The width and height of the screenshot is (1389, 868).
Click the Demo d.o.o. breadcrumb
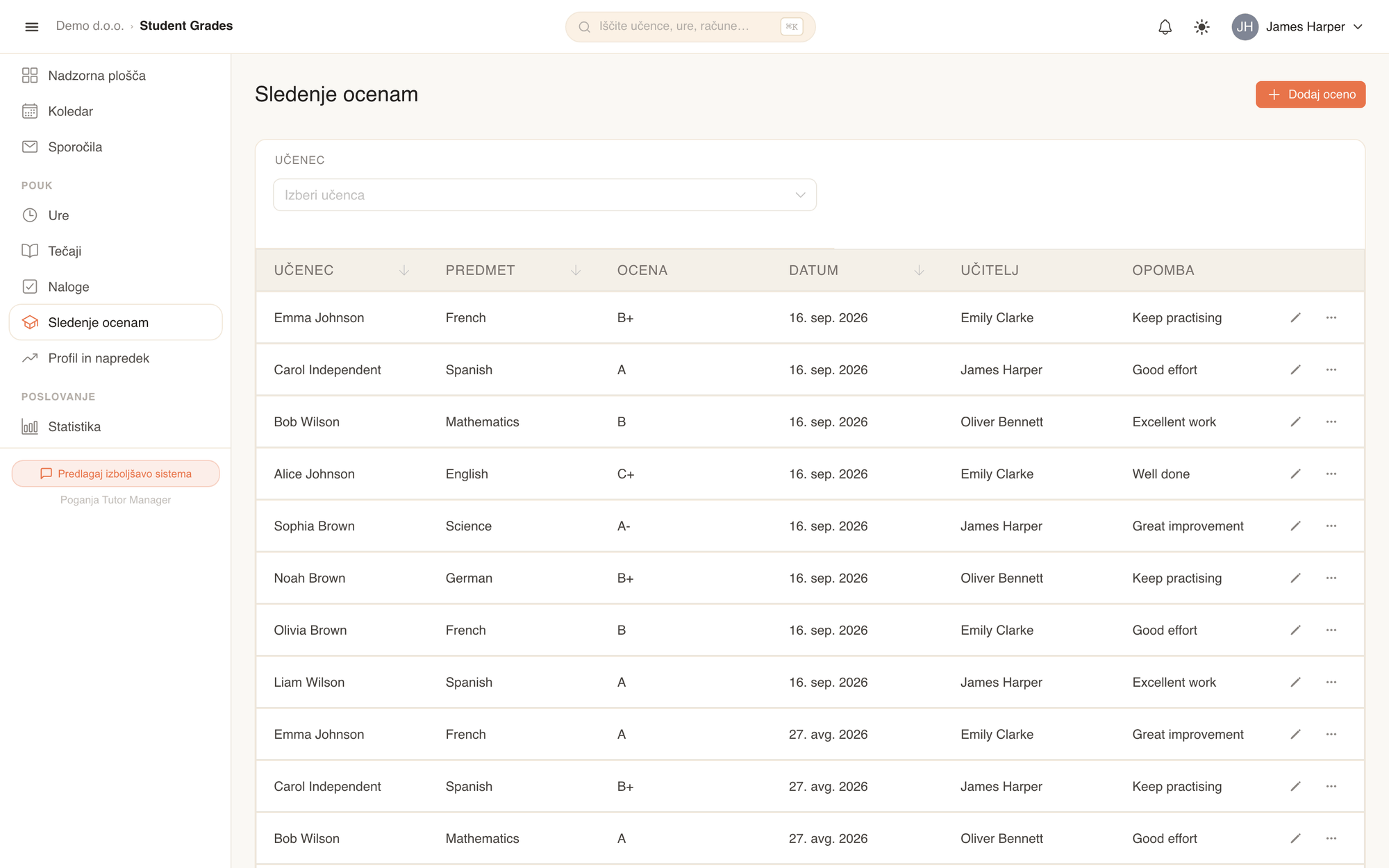coord(90,26)
